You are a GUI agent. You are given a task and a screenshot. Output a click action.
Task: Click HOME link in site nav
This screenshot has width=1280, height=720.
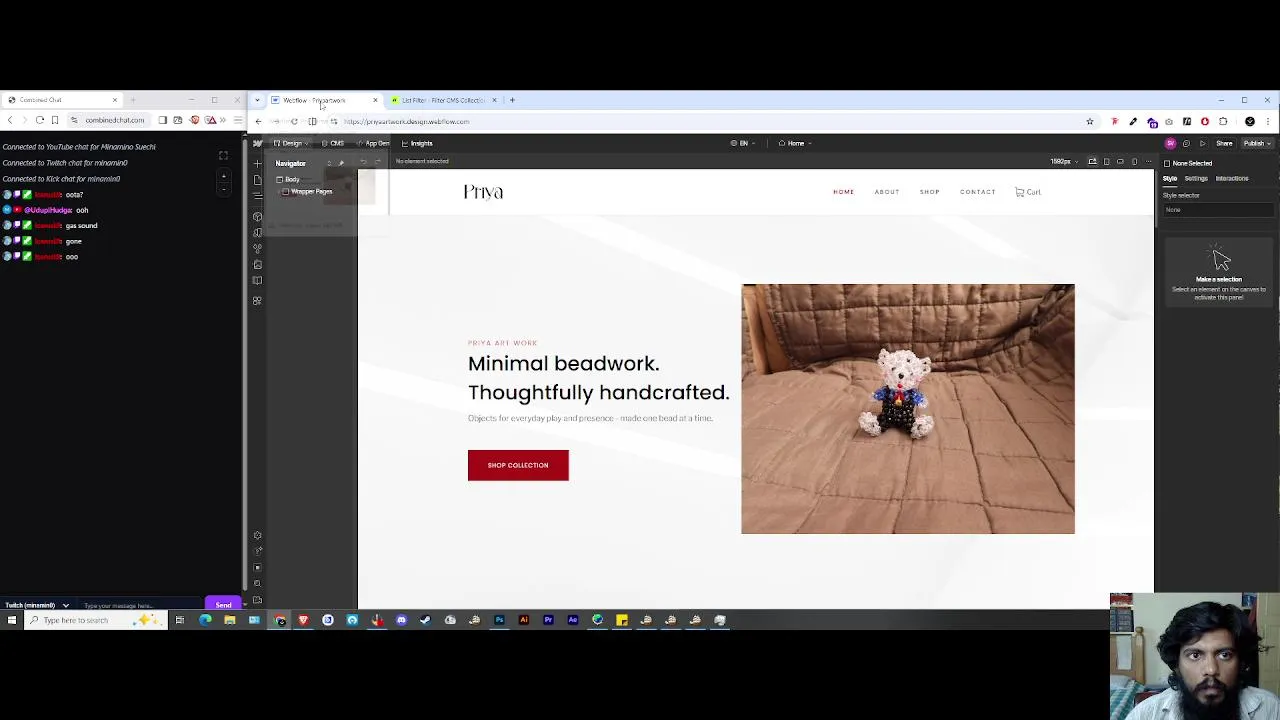tap(843, 192)
